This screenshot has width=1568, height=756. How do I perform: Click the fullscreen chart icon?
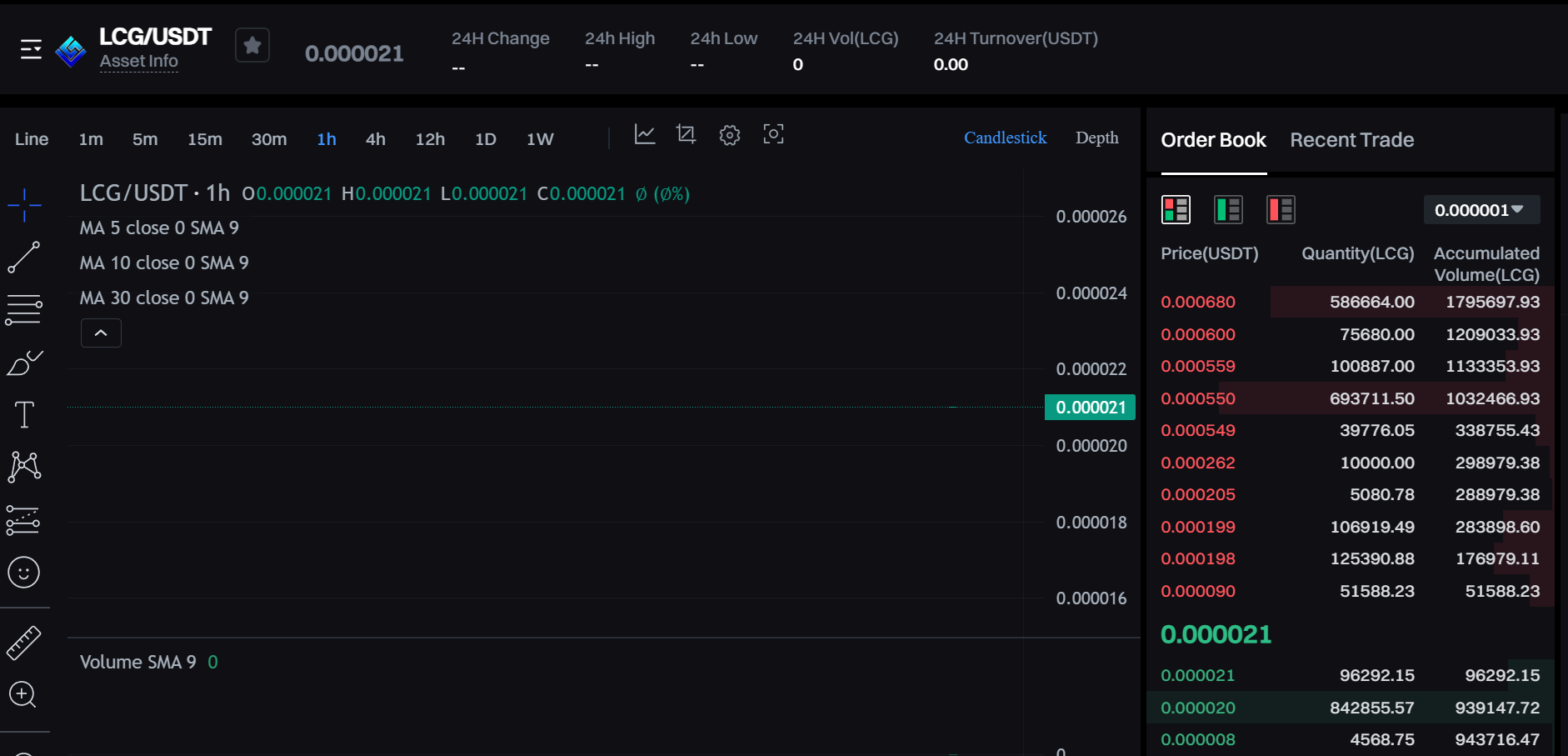(773, 134)
